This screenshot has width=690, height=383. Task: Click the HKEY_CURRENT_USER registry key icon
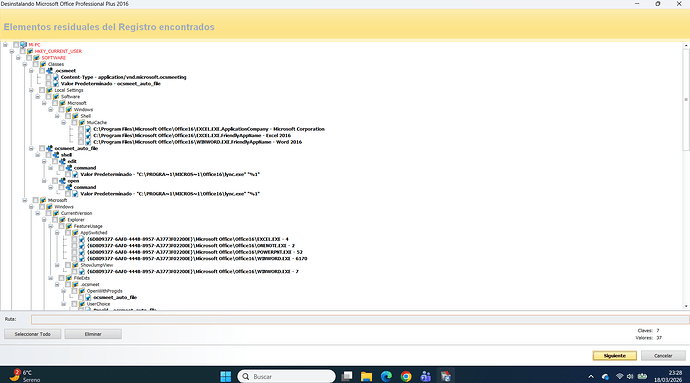tap(30, 51)
